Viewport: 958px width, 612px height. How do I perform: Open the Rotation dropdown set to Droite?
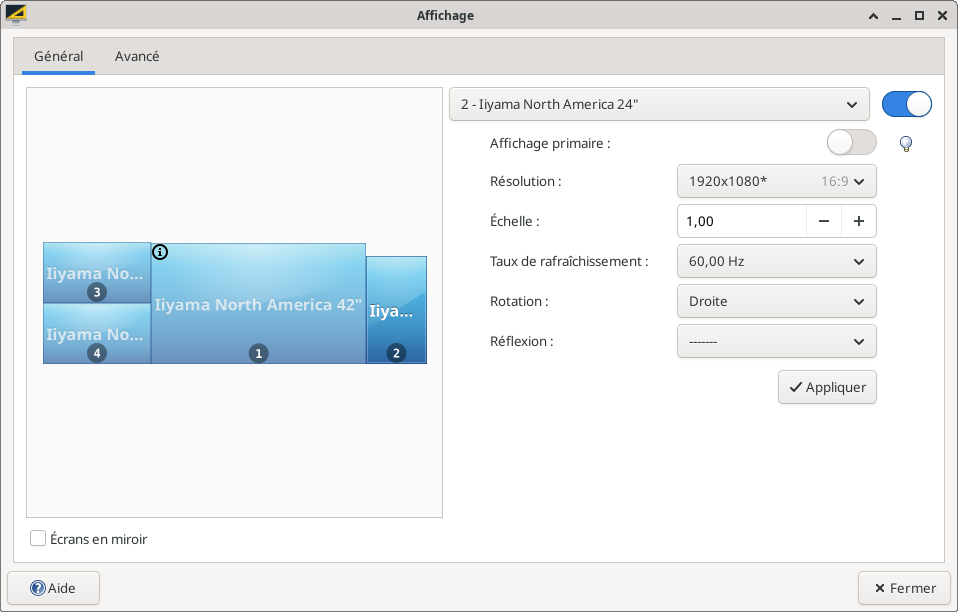click(x=776, y=301)
